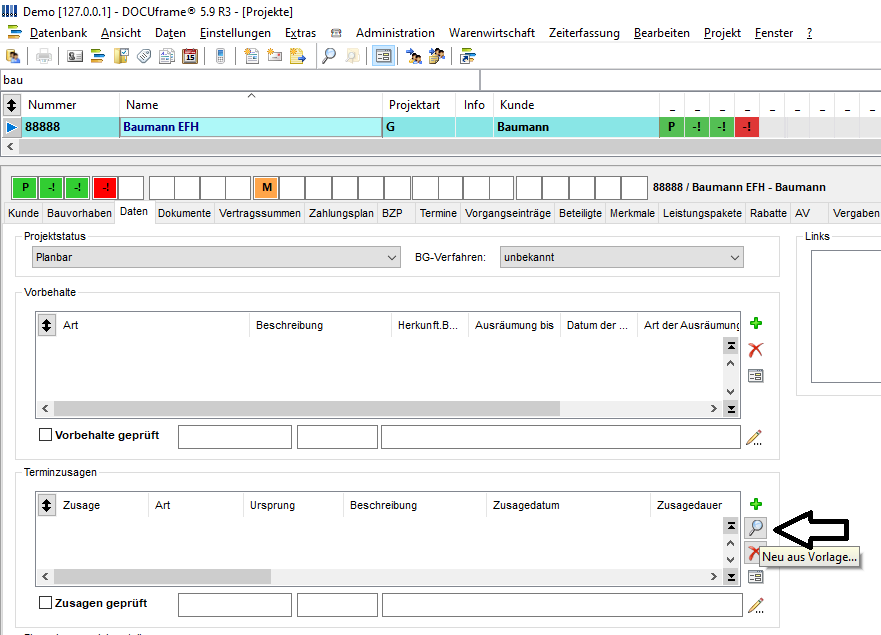This screenshot has height=635, width=881.
Task: Click green plus to add Vorbehalt
Action: (x=756, y=323)
